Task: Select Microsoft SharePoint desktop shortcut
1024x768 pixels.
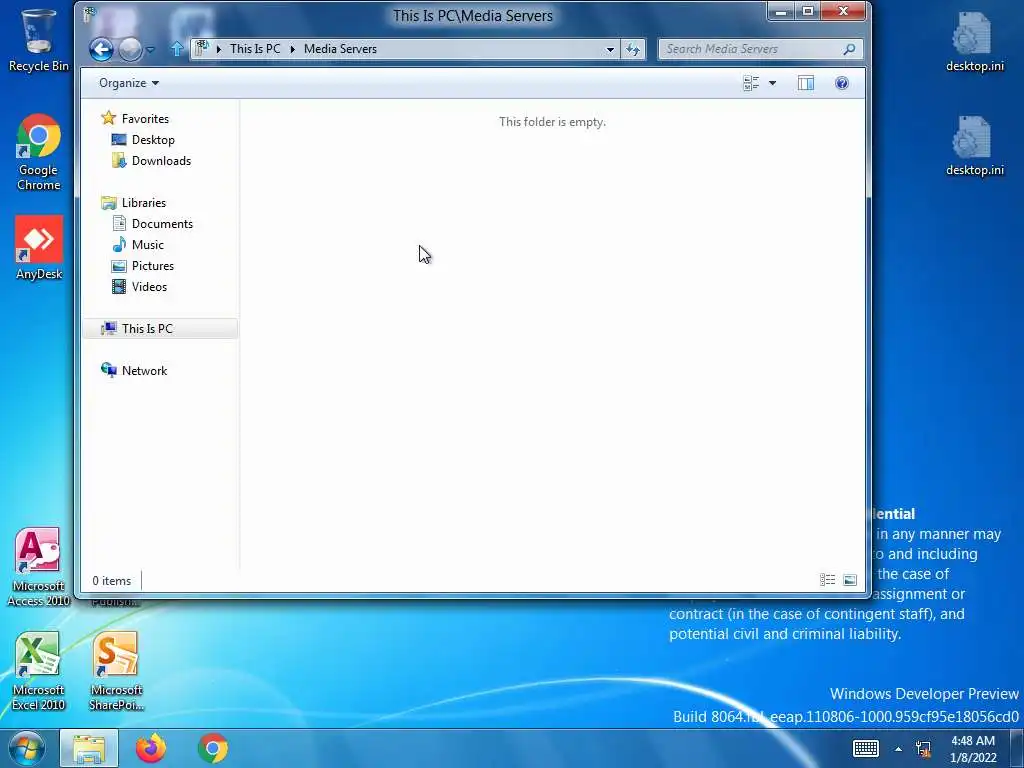Action: [x=116, y=671]
